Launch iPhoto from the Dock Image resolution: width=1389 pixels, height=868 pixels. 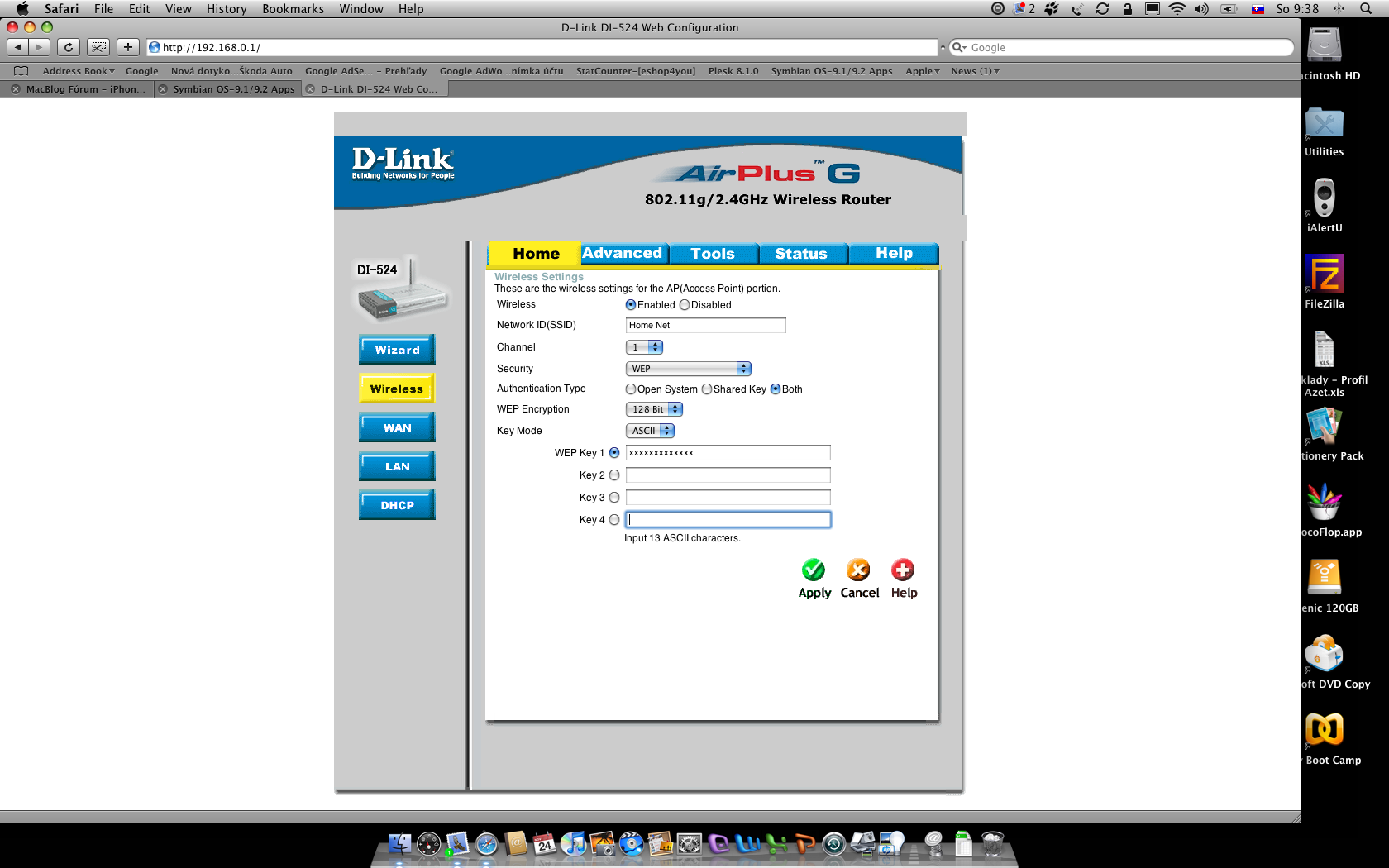(602, 843)
